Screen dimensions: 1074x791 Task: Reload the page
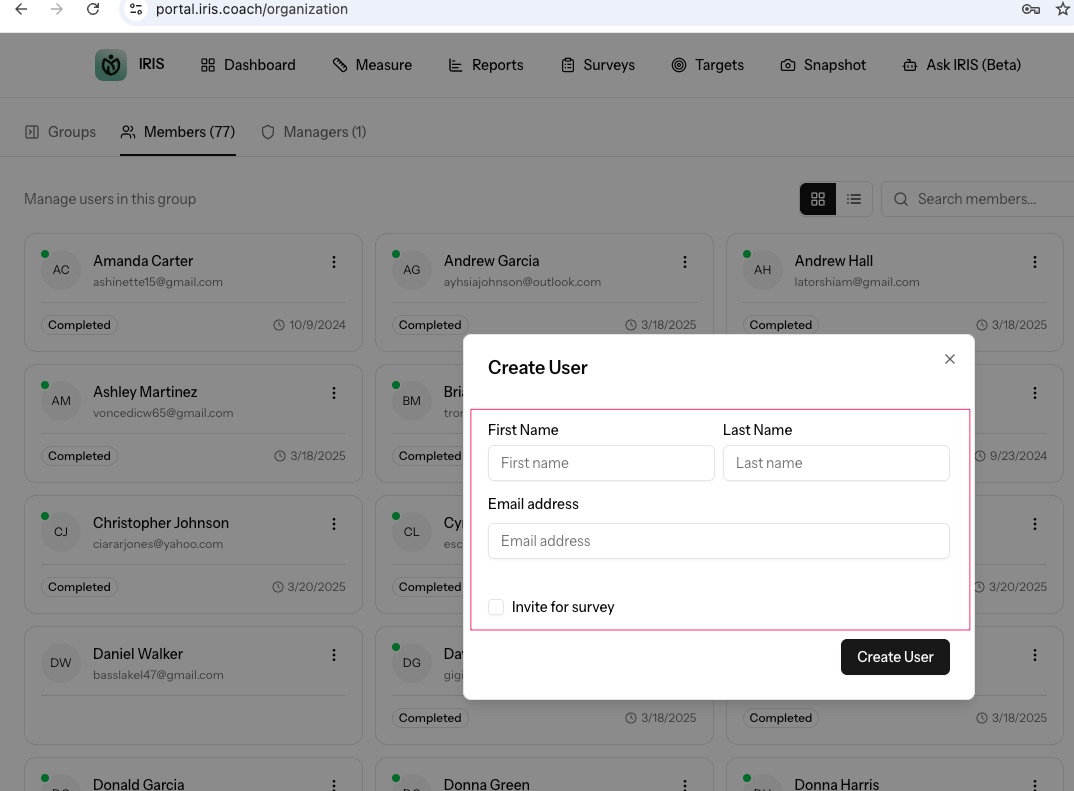(x=93, y=9)
